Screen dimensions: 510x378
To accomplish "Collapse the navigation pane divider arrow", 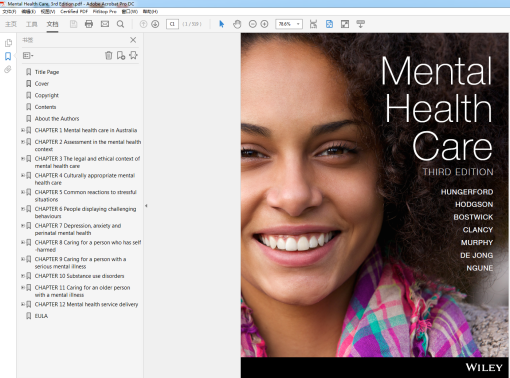I will pos(146,206).
